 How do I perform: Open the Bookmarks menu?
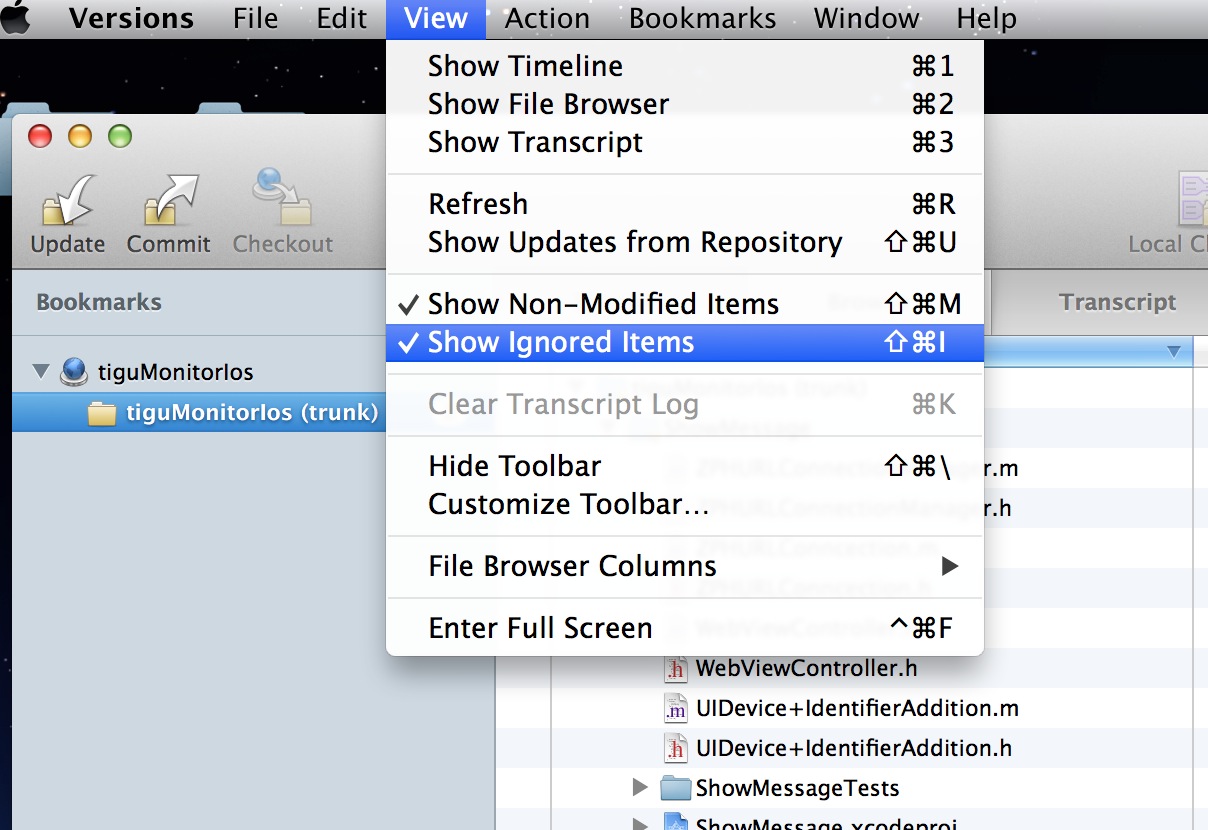(x=702, y=18)
